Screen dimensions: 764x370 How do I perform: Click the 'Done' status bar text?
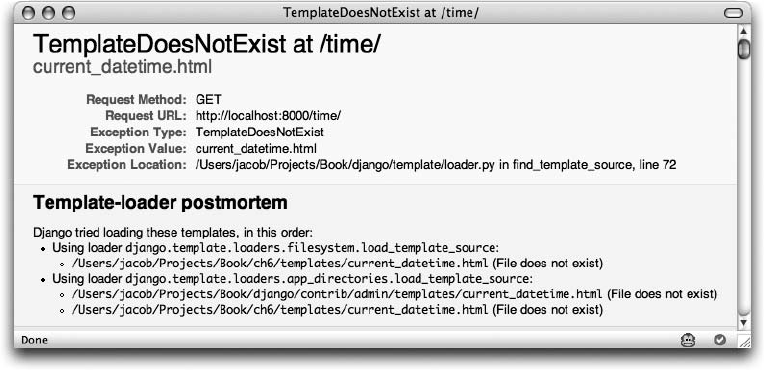(35, 340)
